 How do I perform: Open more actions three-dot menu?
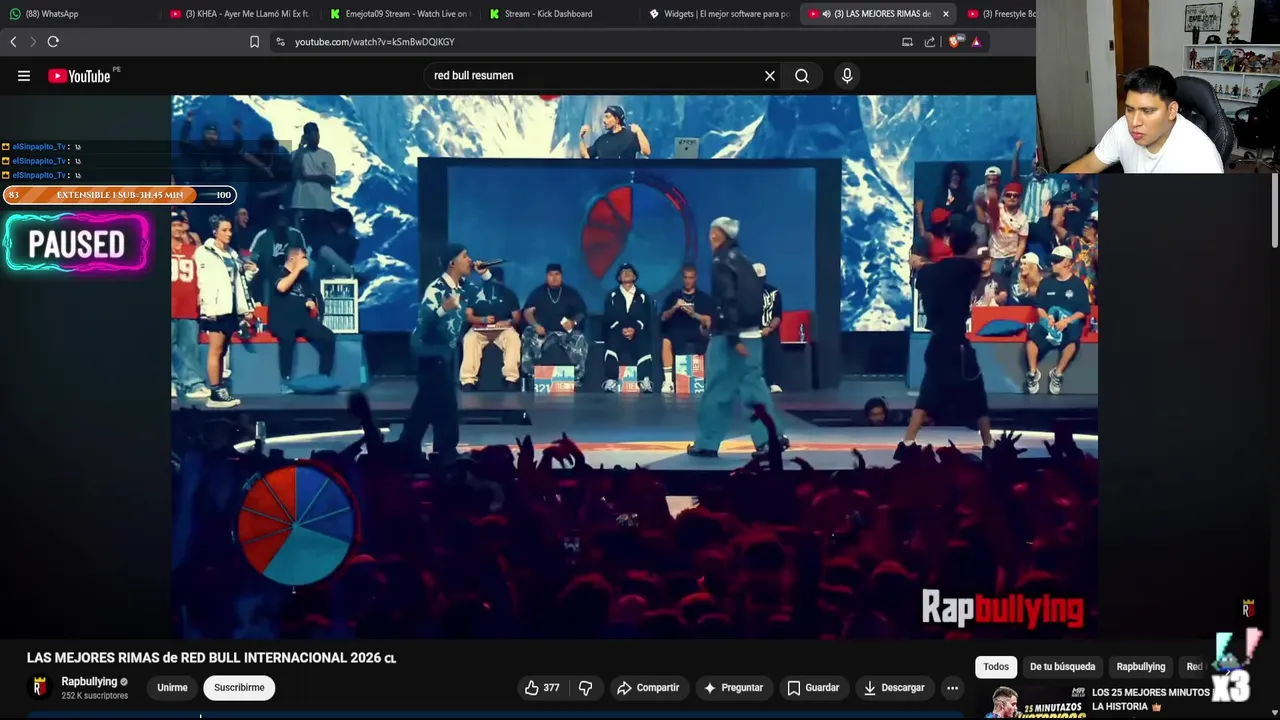952,688
